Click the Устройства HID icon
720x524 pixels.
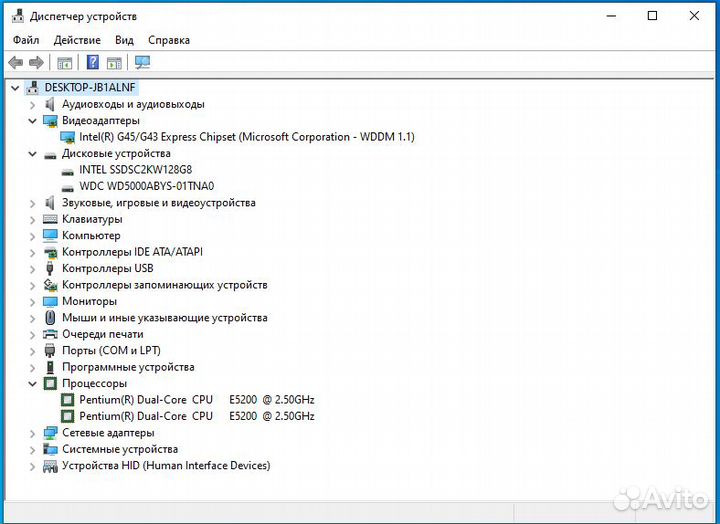pyautogui.click(x=50, y=466)
